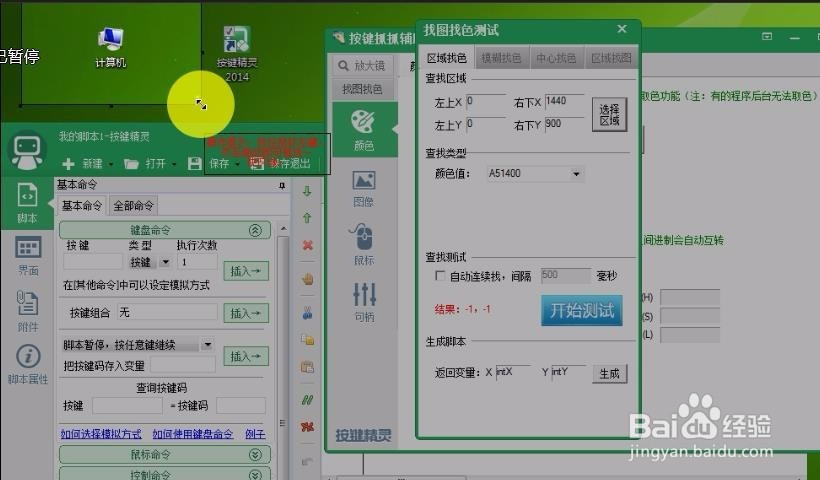Viewport: 820px width, 480px height.
Task: Open the 按键精灵2014 desktop shortcut
Action: 237,53
